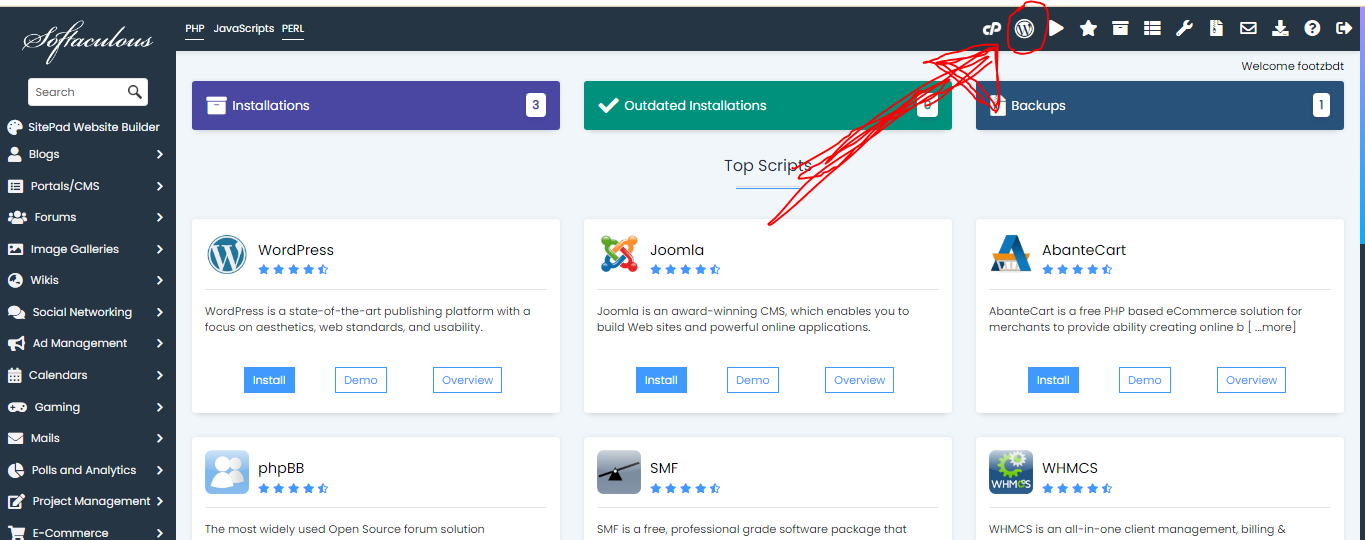
Task: Click the logout arrow icon
Action: (x=1344, y=29)
